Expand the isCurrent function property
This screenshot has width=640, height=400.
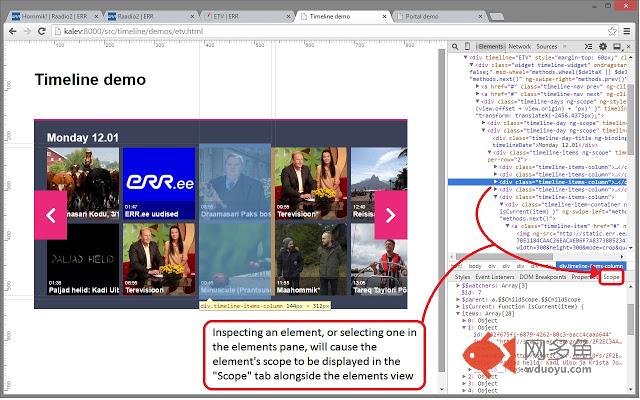click(458, 307)
